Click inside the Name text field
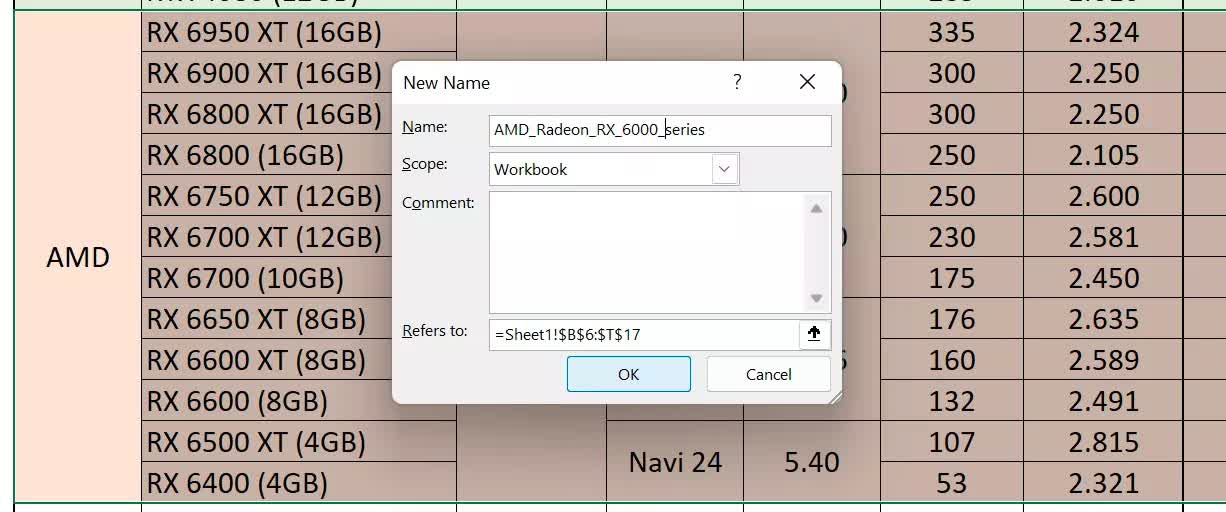The height and width of the screenshot is (512, 1226). pos(660,130)
